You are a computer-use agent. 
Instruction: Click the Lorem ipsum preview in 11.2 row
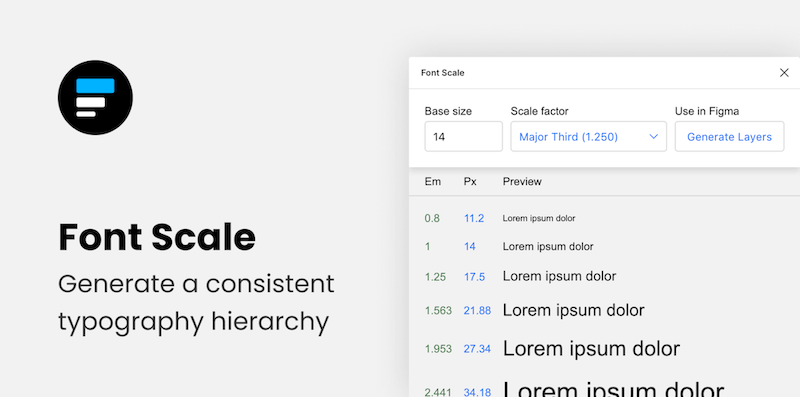point(539,218)
